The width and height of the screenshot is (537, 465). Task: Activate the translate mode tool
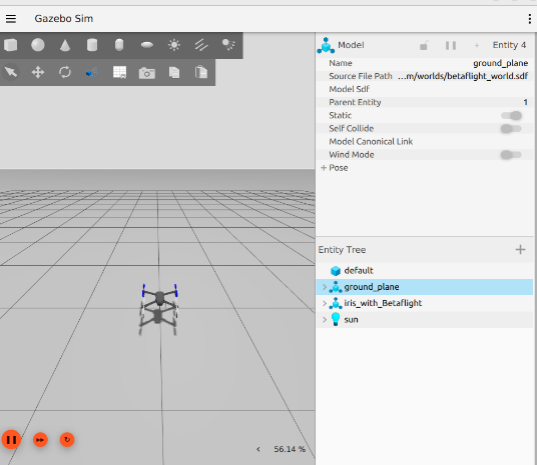(x=38, y=72)
